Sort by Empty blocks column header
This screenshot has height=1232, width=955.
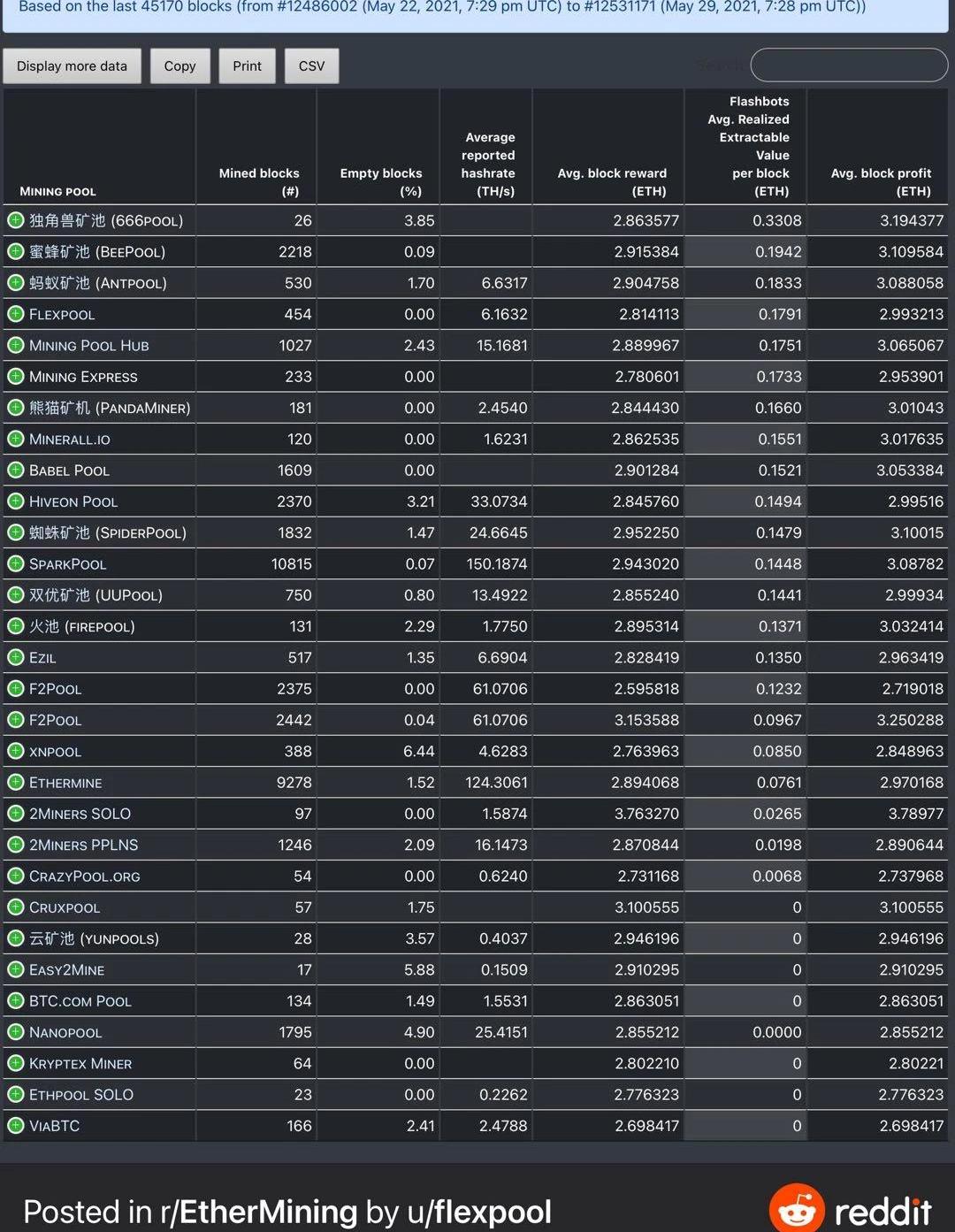pyautogui.click(x=380, y=181)
